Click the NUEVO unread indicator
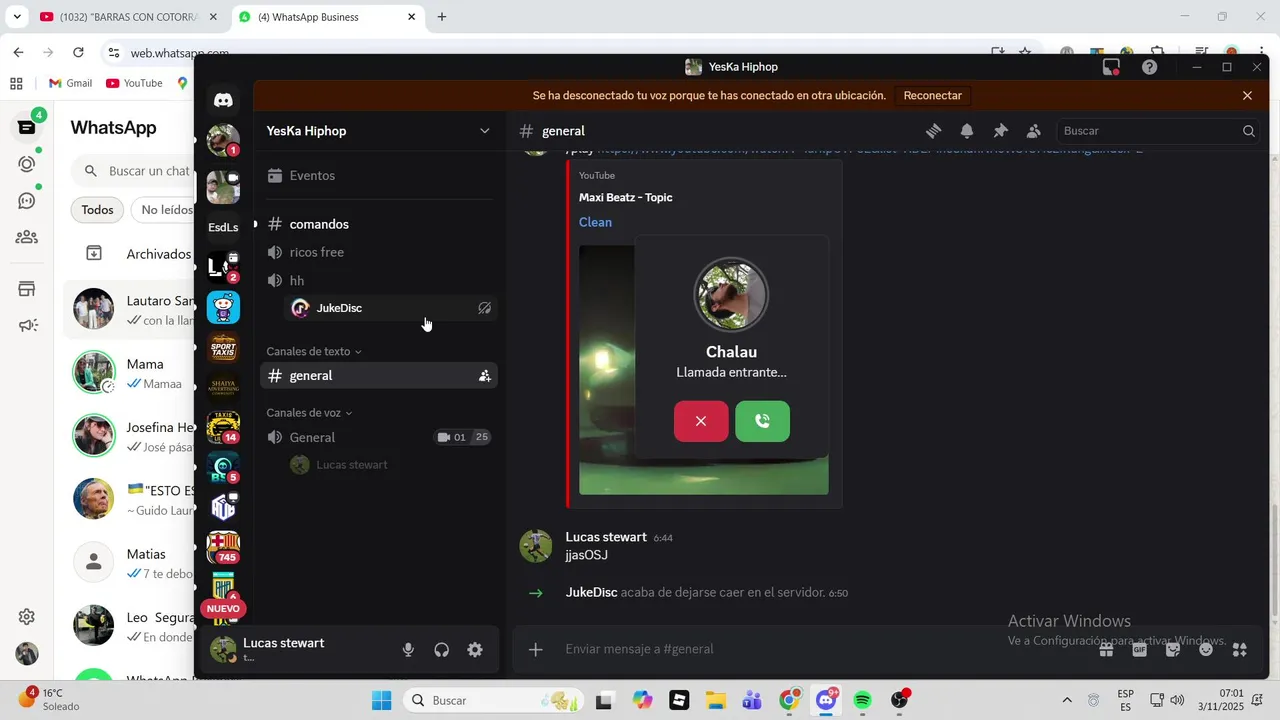This screenshot has width=1280, height=720. pyautogui.click(x=223, y=608)
